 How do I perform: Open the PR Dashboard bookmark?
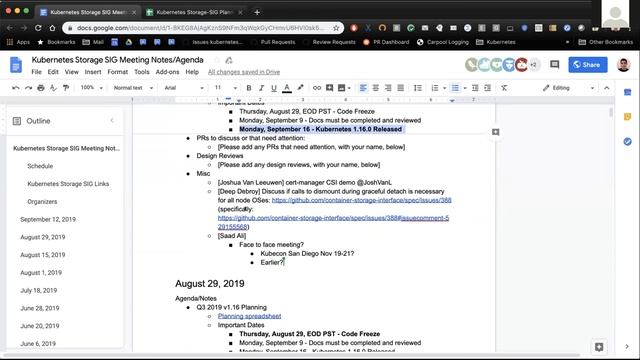pyautogui.click(x=386, y=42)
